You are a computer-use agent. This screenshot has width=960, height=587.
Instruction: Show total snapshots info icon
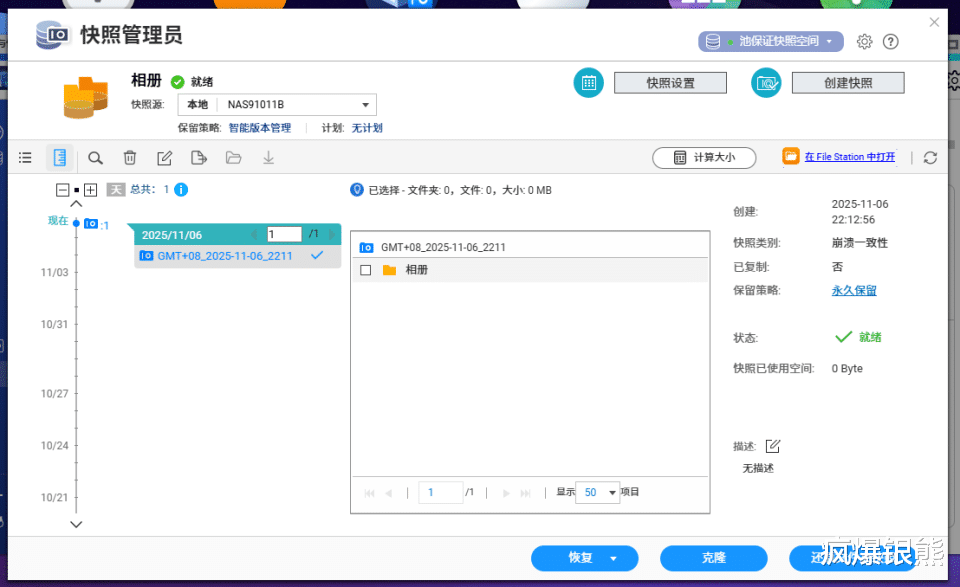tap(181, 190)
